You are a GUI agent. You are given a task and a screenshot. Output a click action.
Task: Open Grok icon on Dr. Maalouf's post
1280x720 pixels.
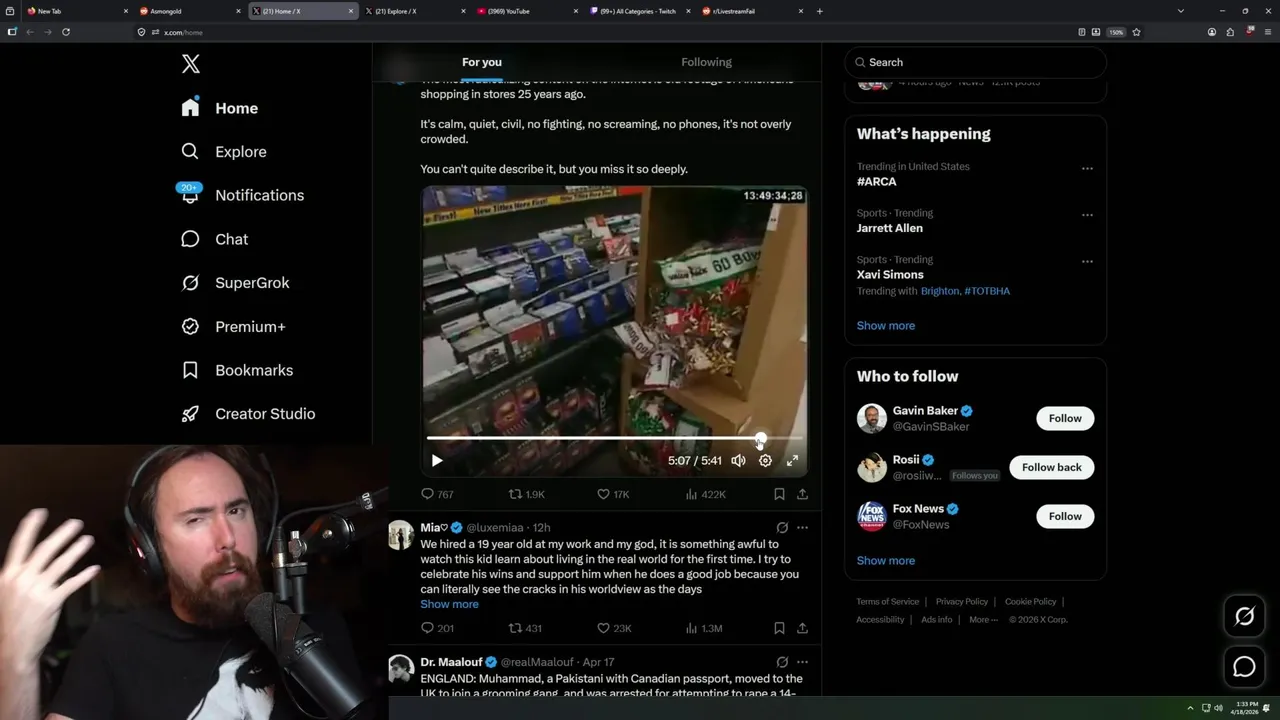[782, 662]
